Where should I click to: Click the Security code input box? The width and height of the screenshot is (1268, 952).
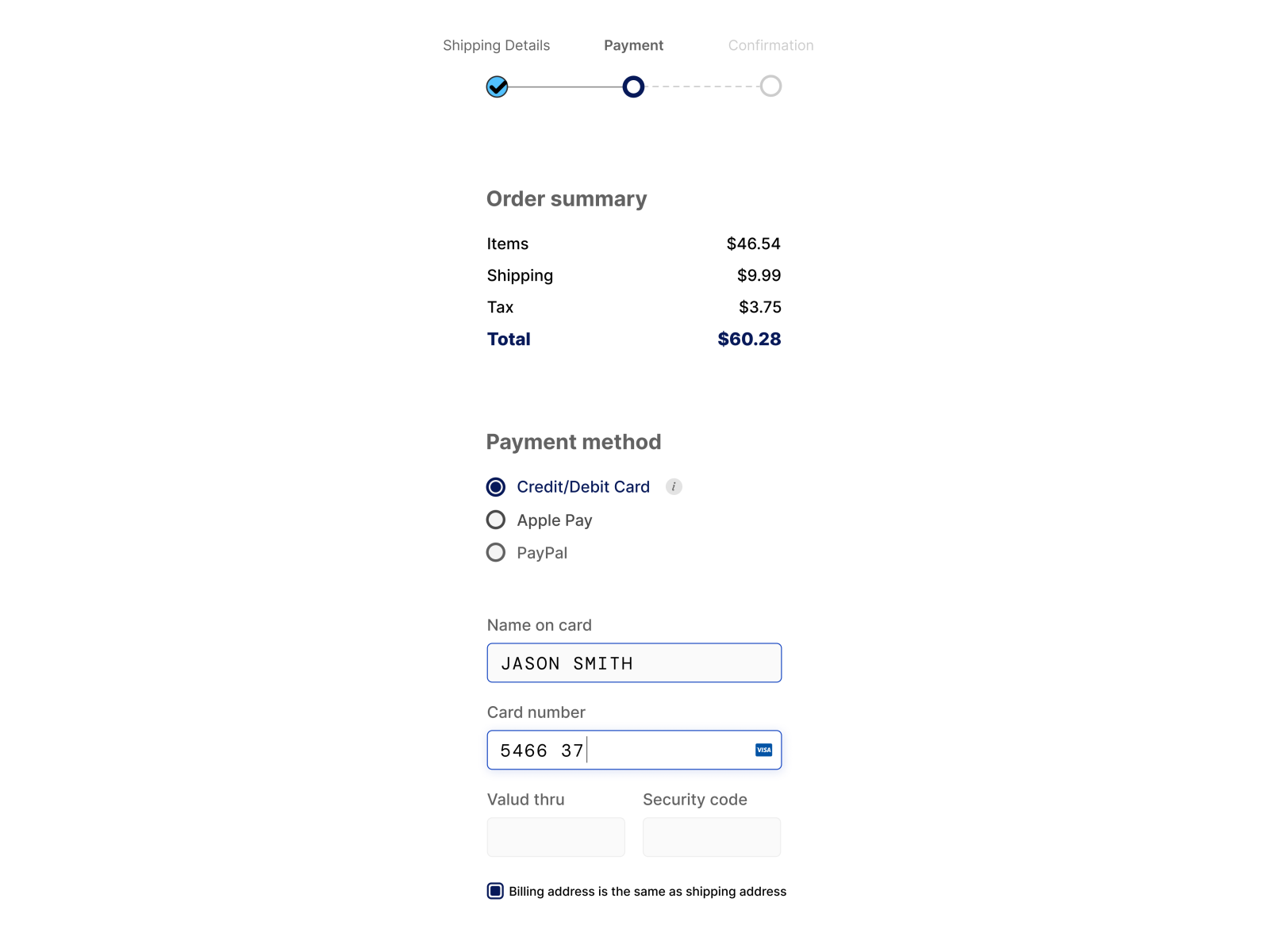click(711, 837)
